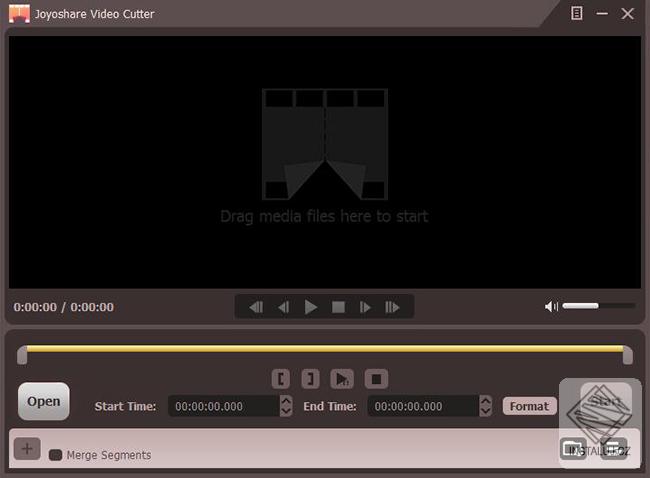Image resolution: width=650 pixels, height=478 pixels.
Task: Open the menu icon in title bar
Action: (577, 13)
